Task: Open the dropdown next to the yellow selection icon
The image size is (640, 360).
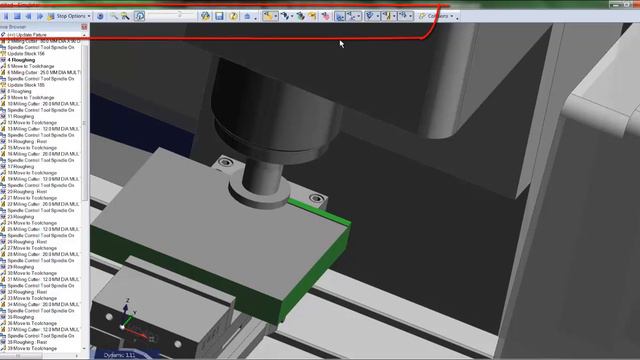Action: [276, 16]
